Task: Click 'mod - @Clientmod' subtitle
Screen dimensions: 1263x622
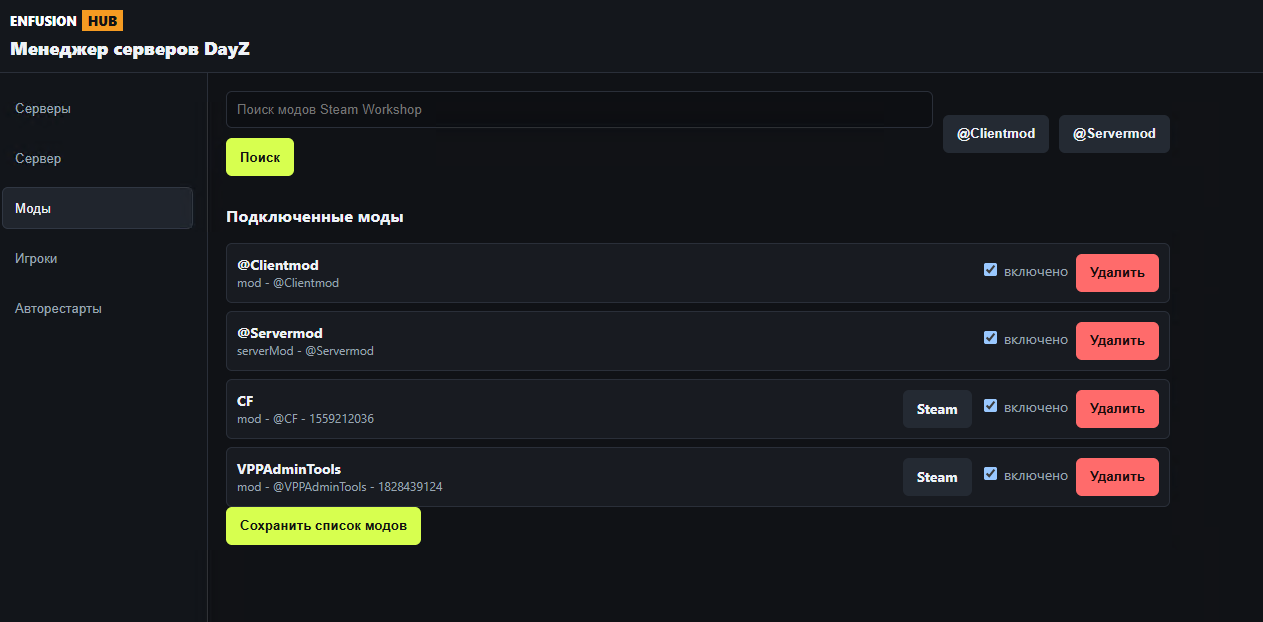Action: 288,283
